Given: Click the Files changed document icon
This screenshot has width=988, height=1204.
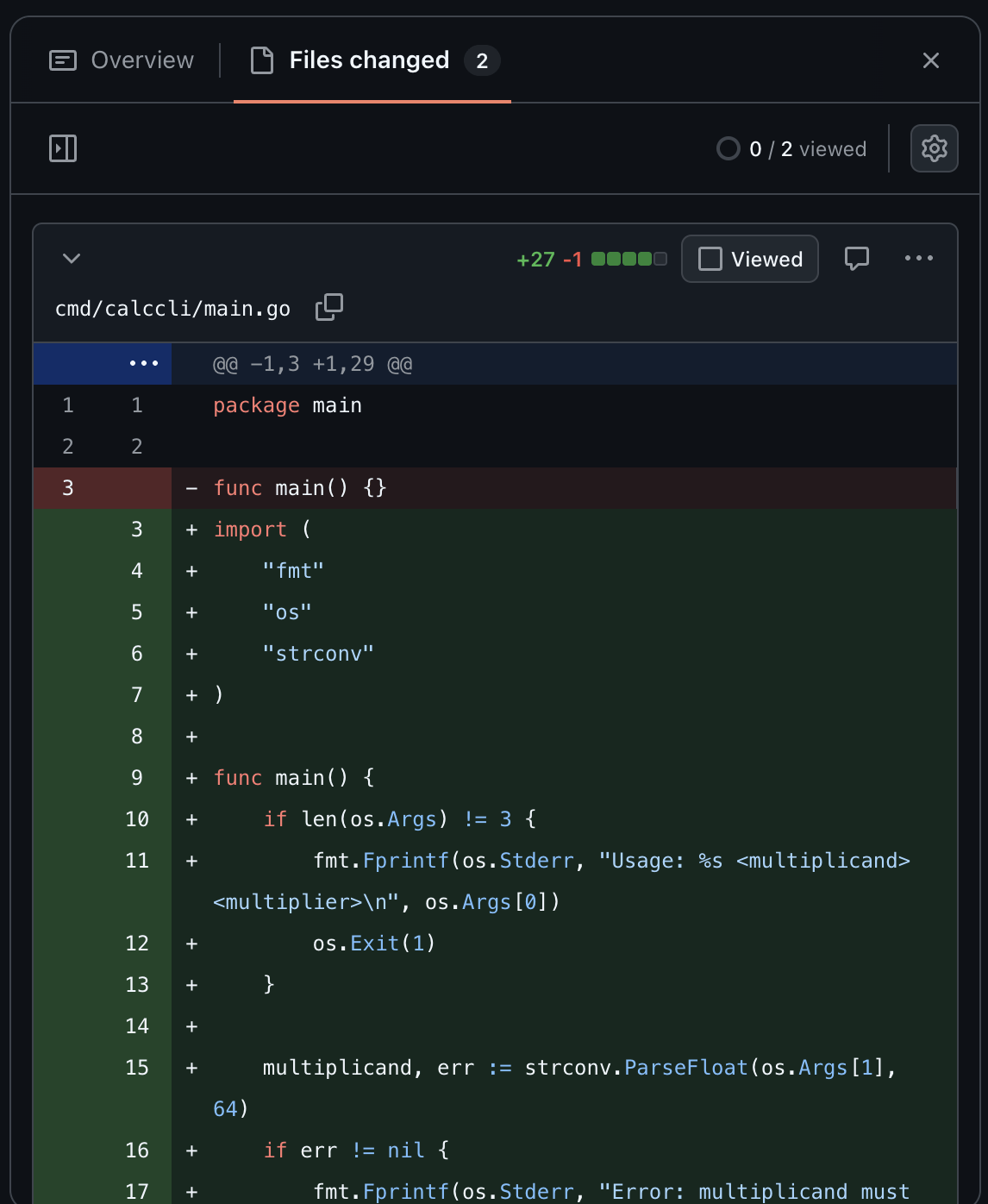Looking at the screenshot, I should (x=262, y=60).
